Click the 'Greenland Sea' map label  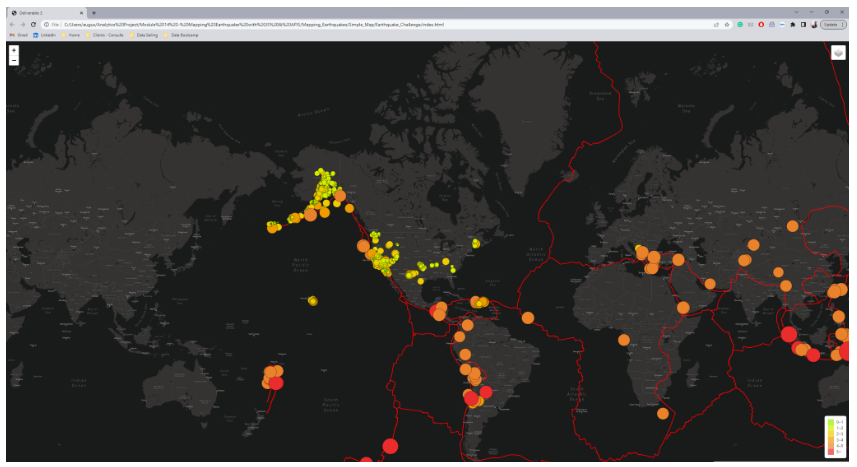(600, 96)
